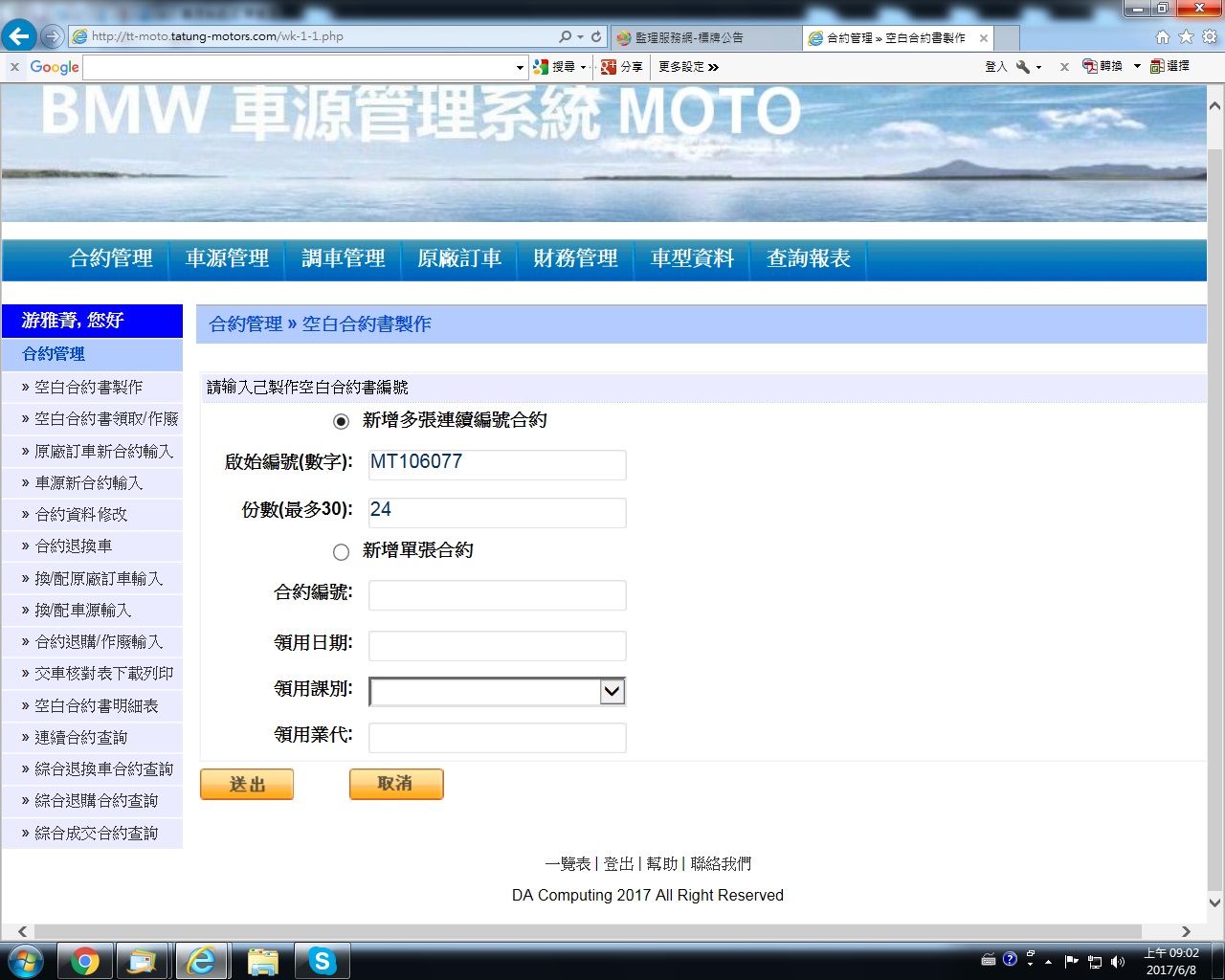Open Google Chrome from the taskbar
This screenshot has height=980, width=1225.
[x=84, y=961]
